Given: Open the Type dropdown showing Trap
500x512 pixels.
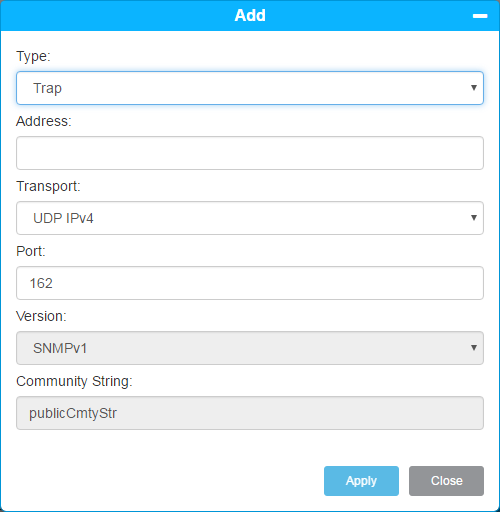Looking at the screenshot, I should [250, 88].
